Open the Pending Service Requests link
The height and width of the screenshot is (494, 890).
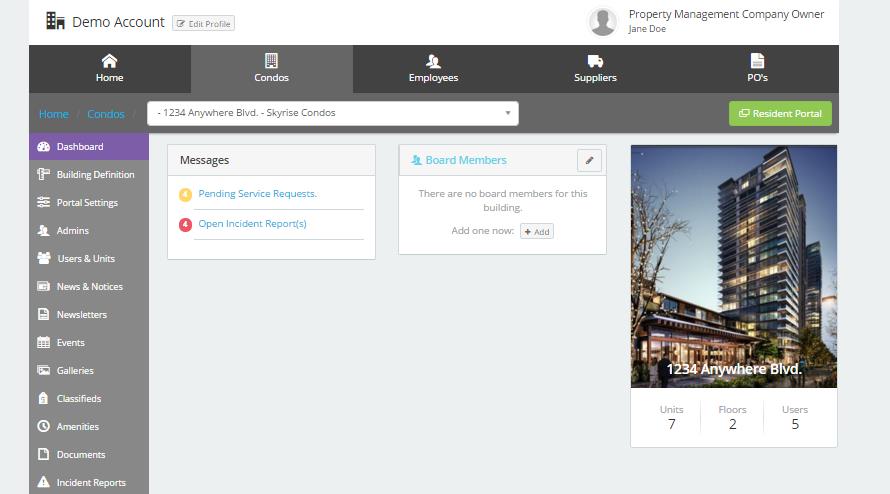[x=257, y=194]
